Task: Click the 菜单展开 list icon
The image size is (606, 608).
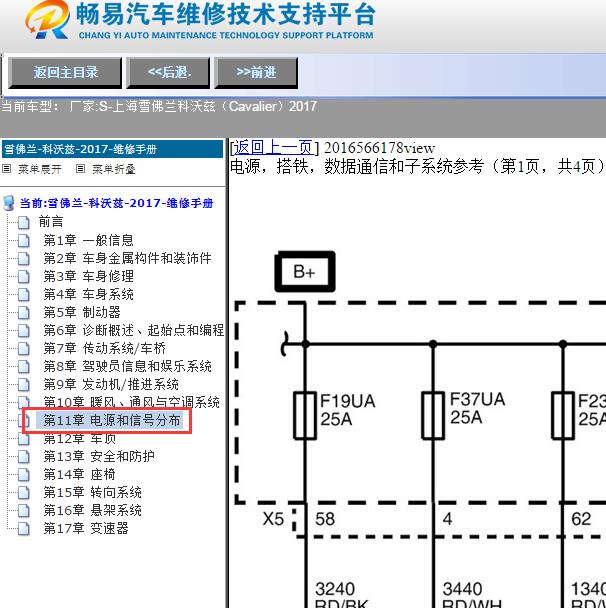Action: [x=7, y=169]
